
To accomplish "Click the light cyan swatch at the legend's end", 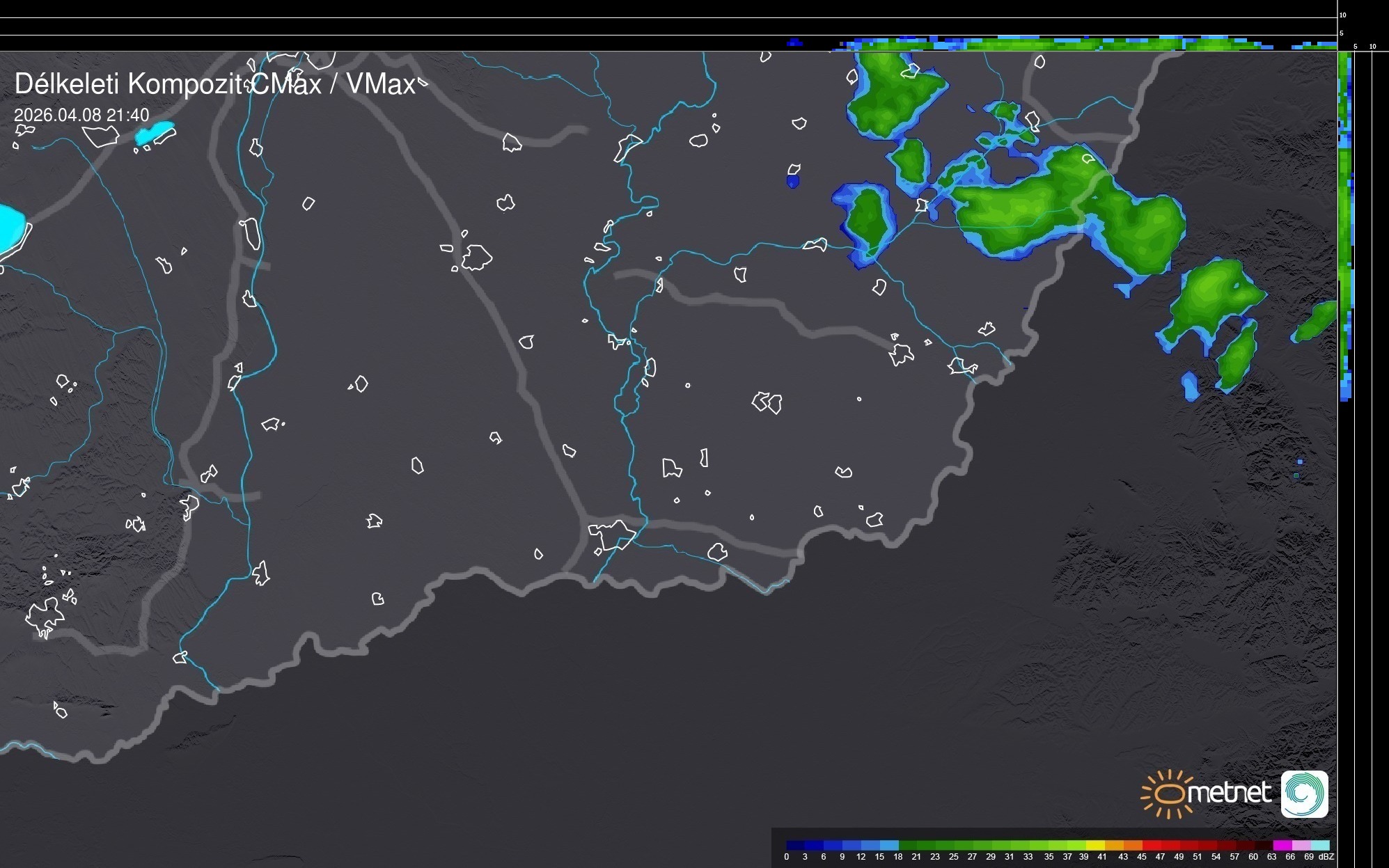I will click(x=1320, y=845).
